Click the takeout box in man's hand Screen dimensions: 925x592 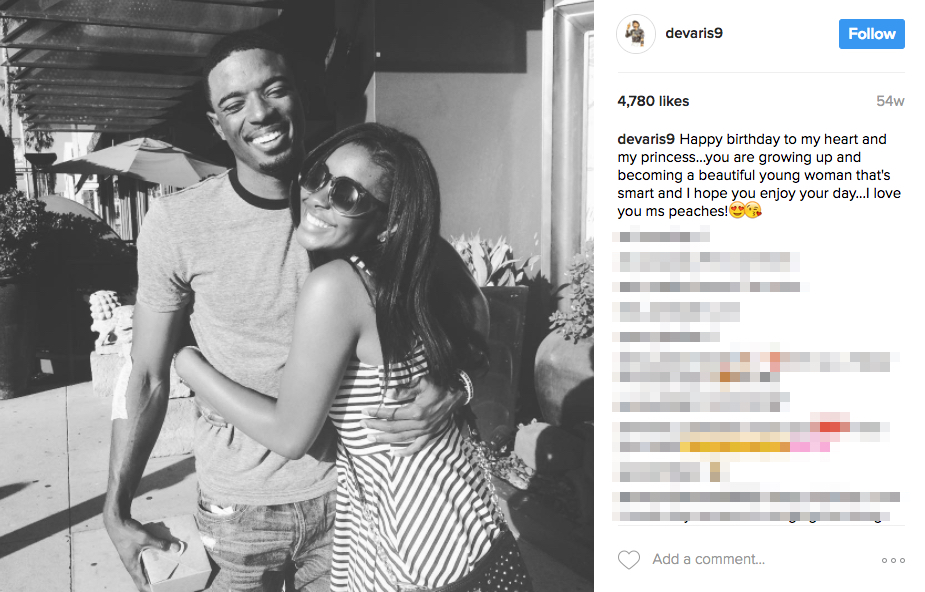pos(176,553)
